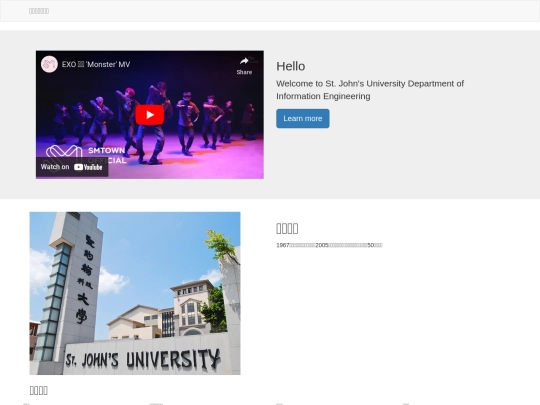
Task: Click the paragraph beginning with 1967
Action: 329,245
